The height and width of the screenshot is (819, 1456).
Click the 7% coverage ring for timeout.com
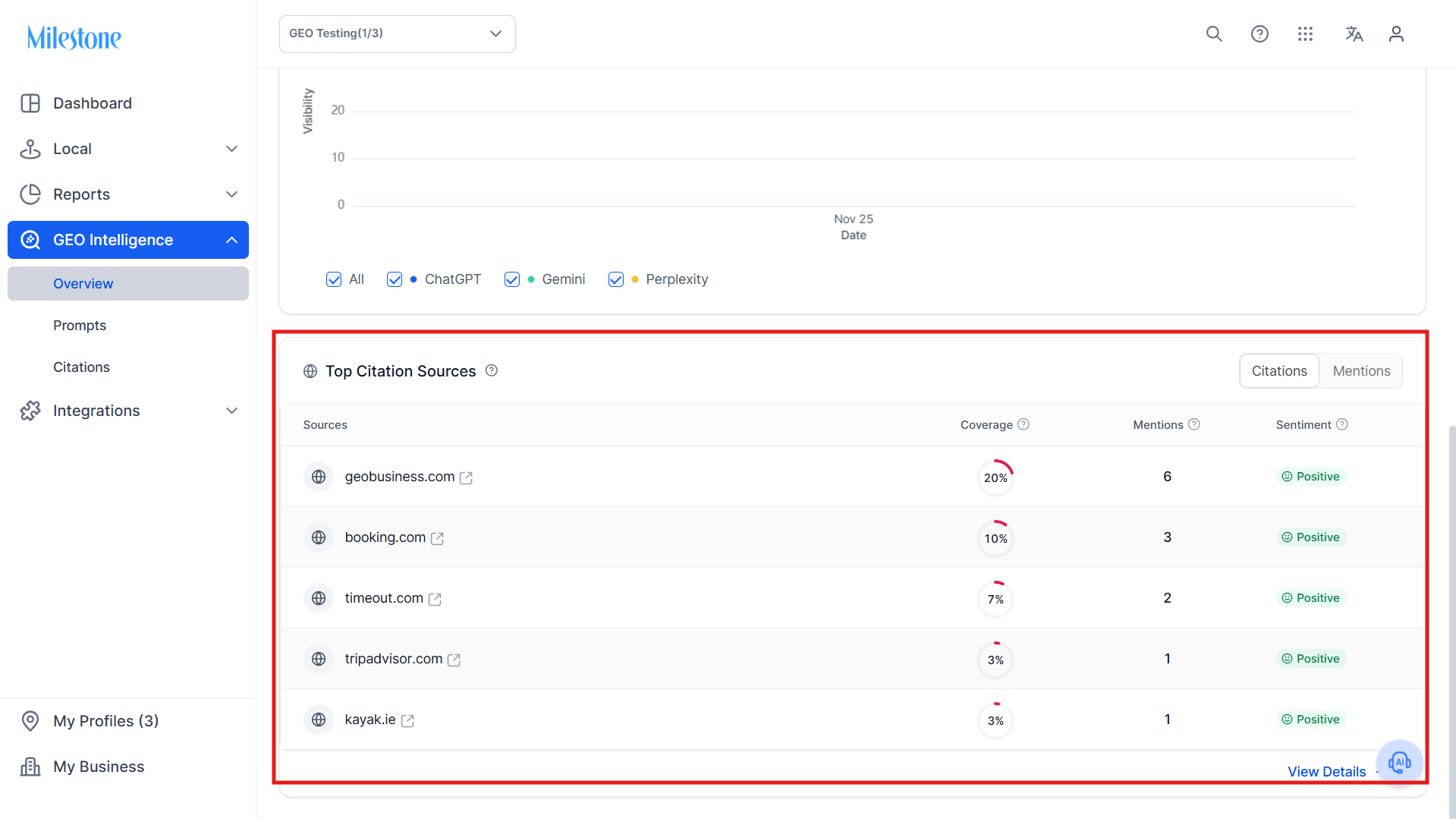[995, 599]
